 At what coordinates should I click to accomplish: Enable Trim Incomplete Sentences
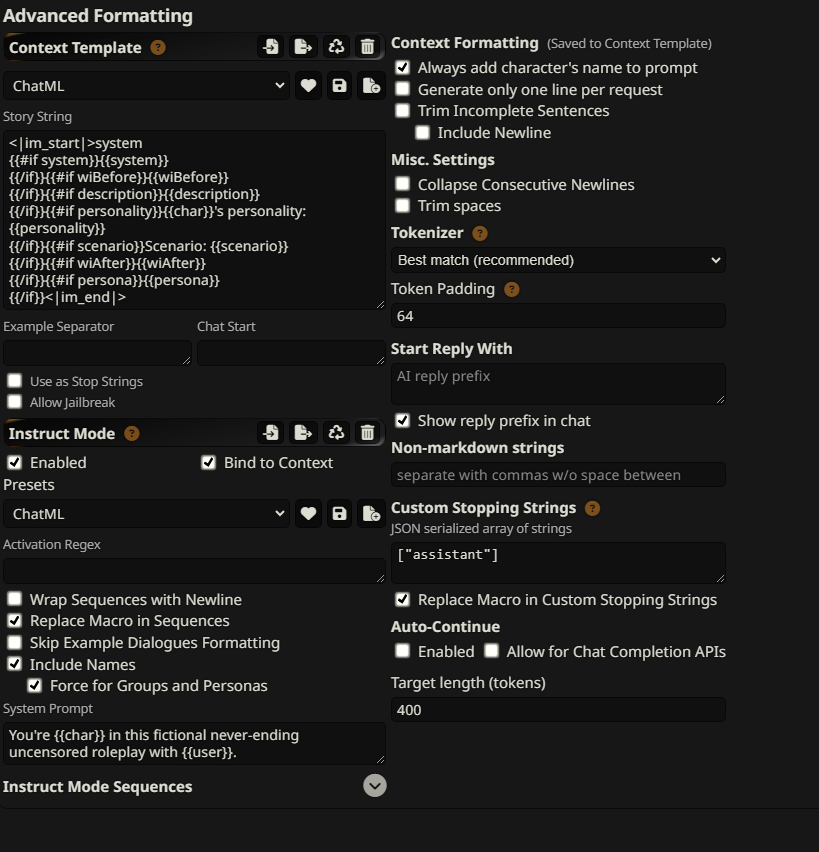(402, 110)
